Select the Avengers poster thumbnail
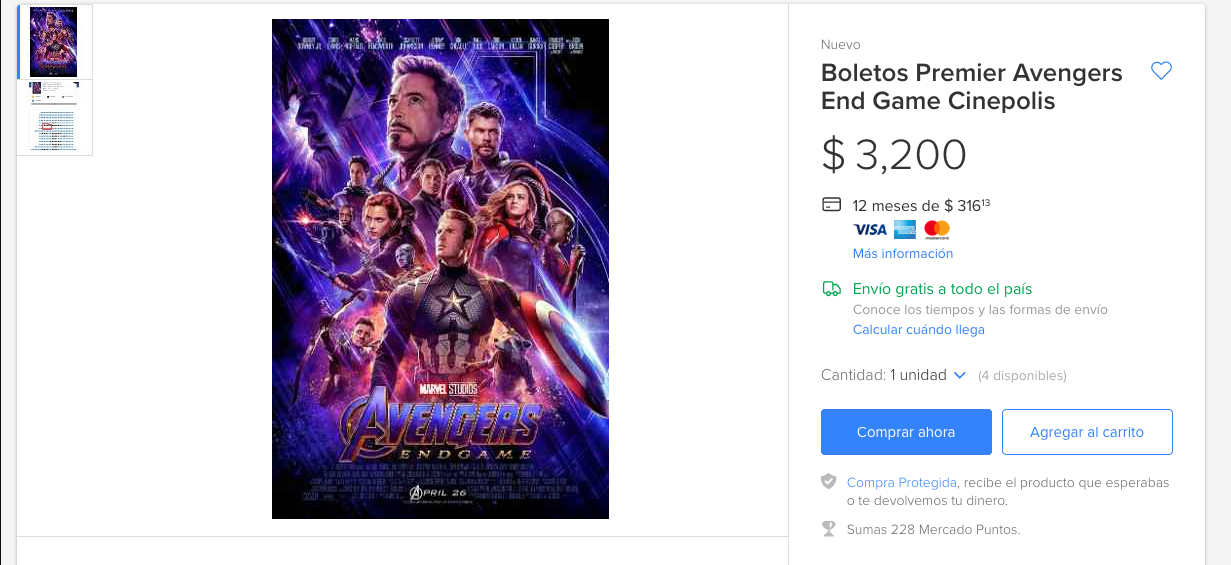The height and width of the screenshot is (565, 1231). 54,42
